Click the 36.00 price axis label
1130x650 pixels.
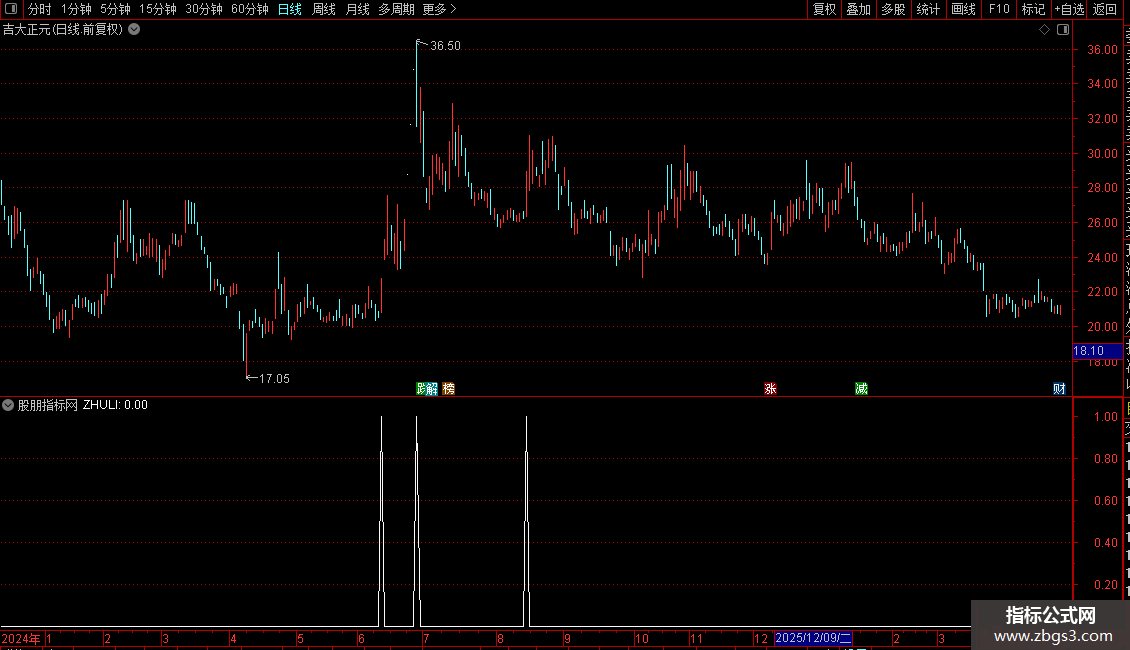1102,50
